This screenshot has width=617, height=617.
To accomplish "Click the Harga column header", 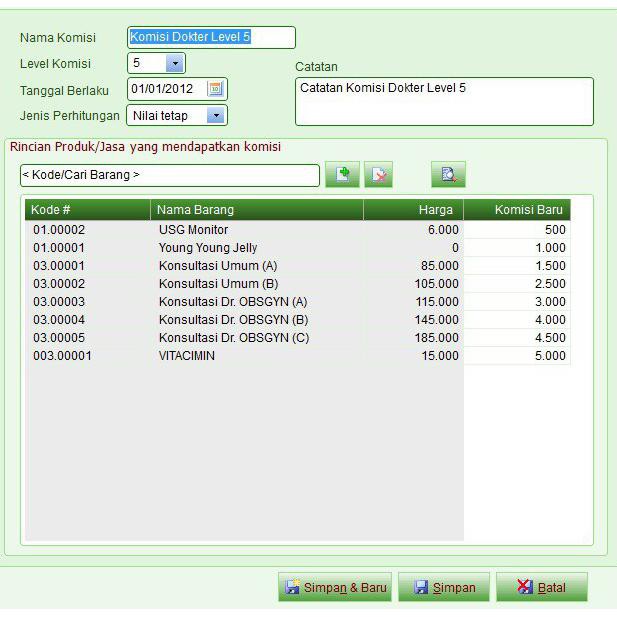I will coord(413,210).
